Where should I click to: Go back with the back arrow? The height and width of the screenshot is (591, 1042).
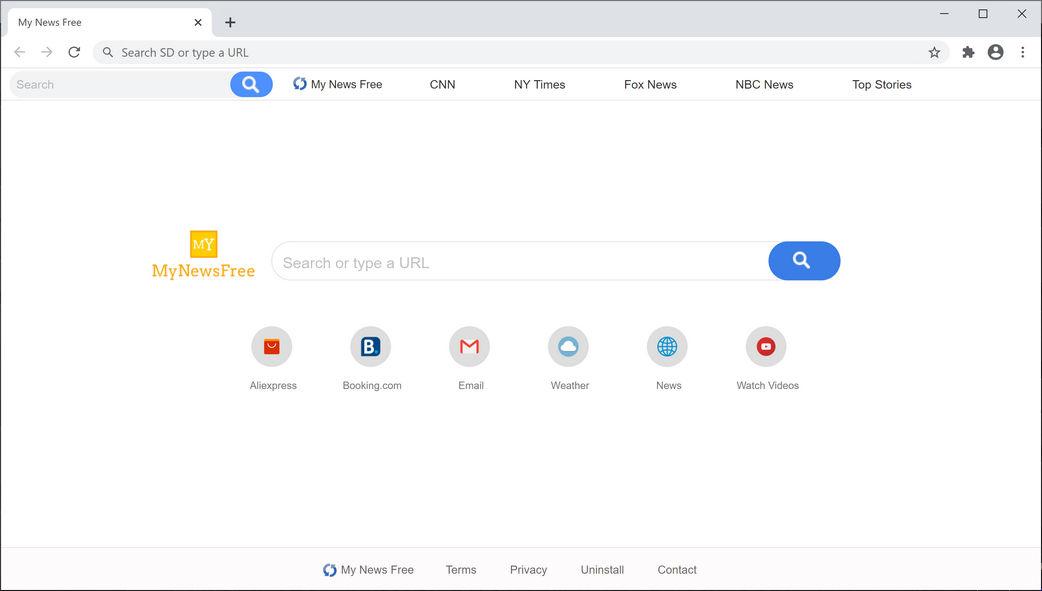tap(20, 53)
